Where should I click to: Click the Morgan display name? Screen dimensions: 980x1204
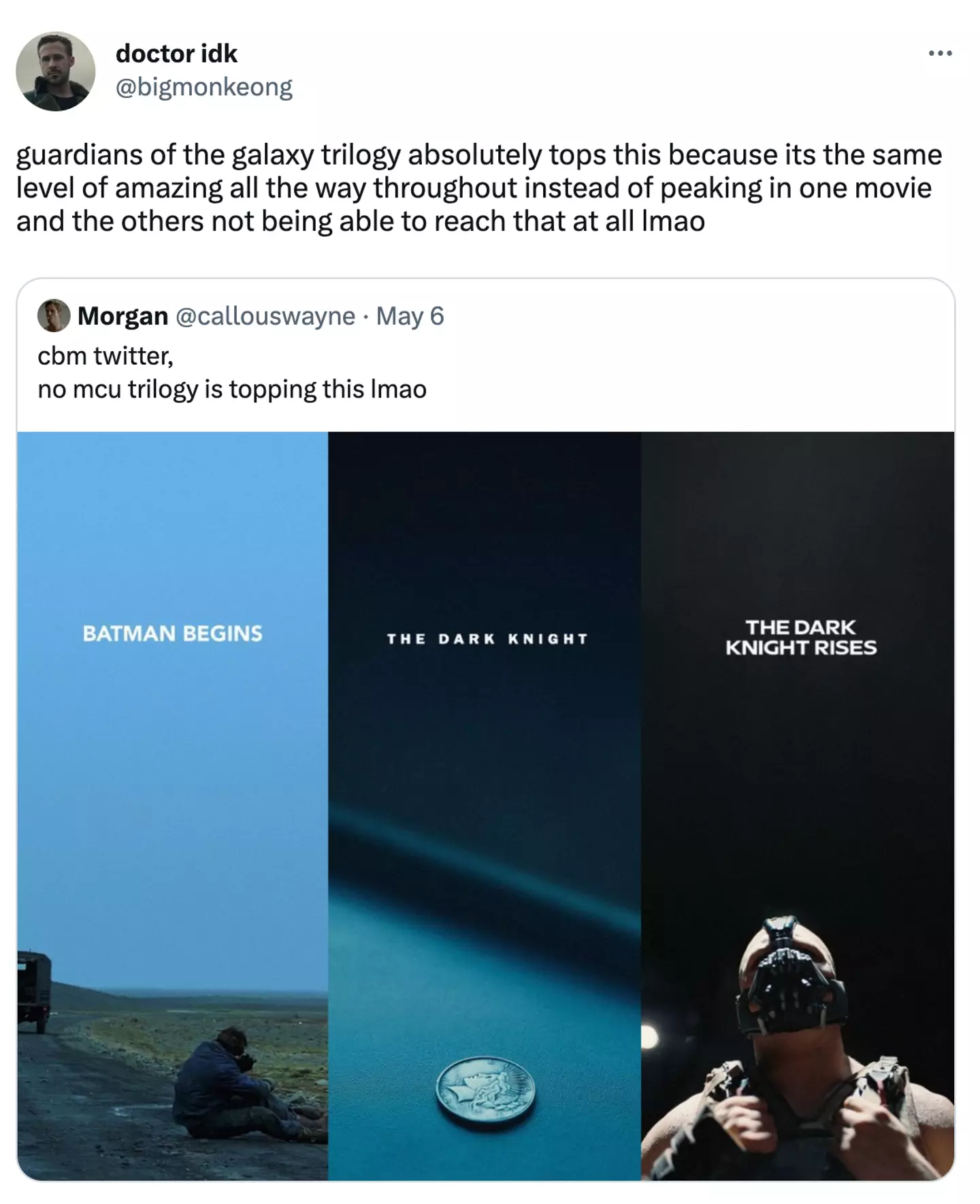[x=122, y=316]
